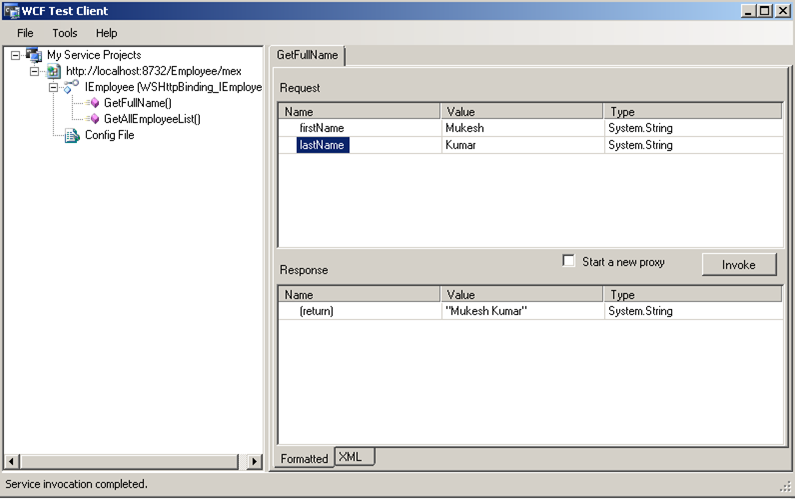Click the (return) response row name
795x499 pixels.
pos(316,311)
